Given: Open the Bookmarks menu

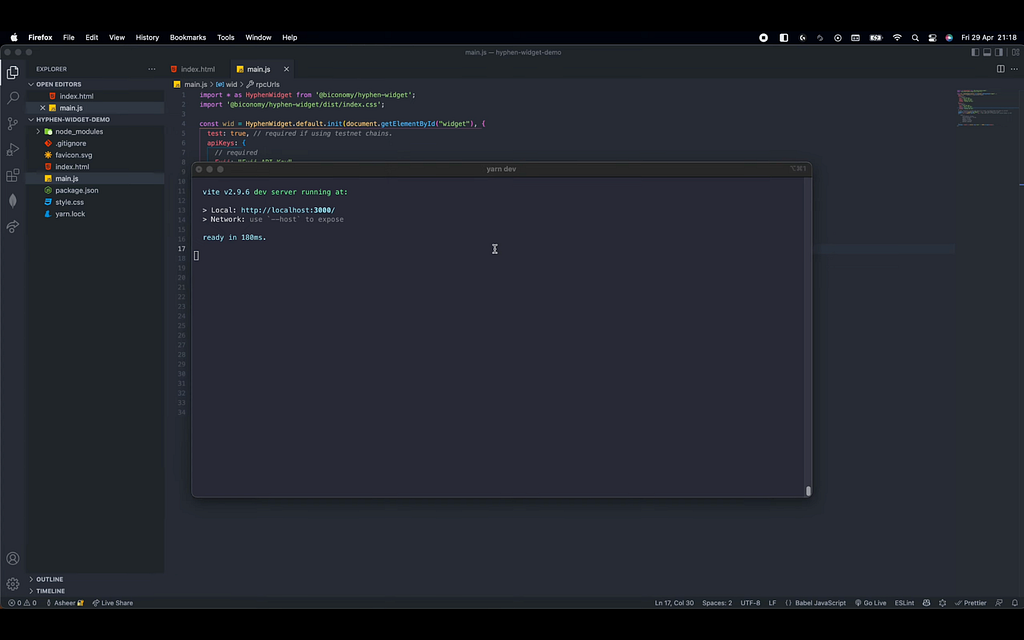Looking at the screenshot, I should pyautogui.click(x=187, y=37).
